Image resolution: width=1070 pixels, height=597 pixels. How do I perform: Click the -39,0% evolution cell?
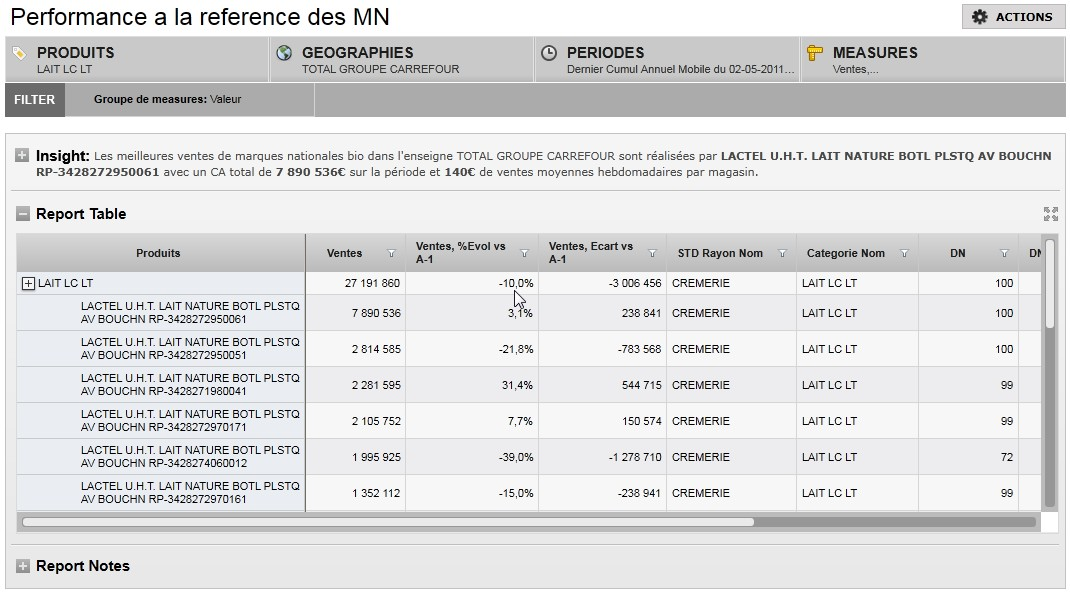tap(472, 457)
